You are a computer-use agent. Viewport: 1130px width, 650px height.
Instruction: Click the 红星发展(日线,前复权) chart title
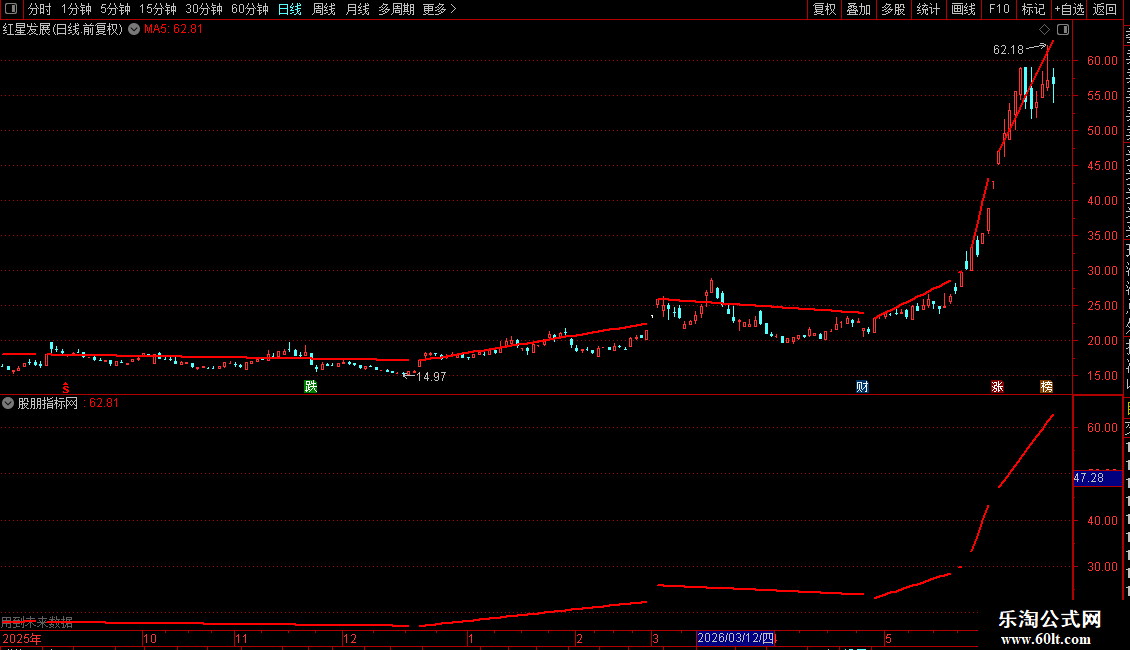tap(63, 30)
